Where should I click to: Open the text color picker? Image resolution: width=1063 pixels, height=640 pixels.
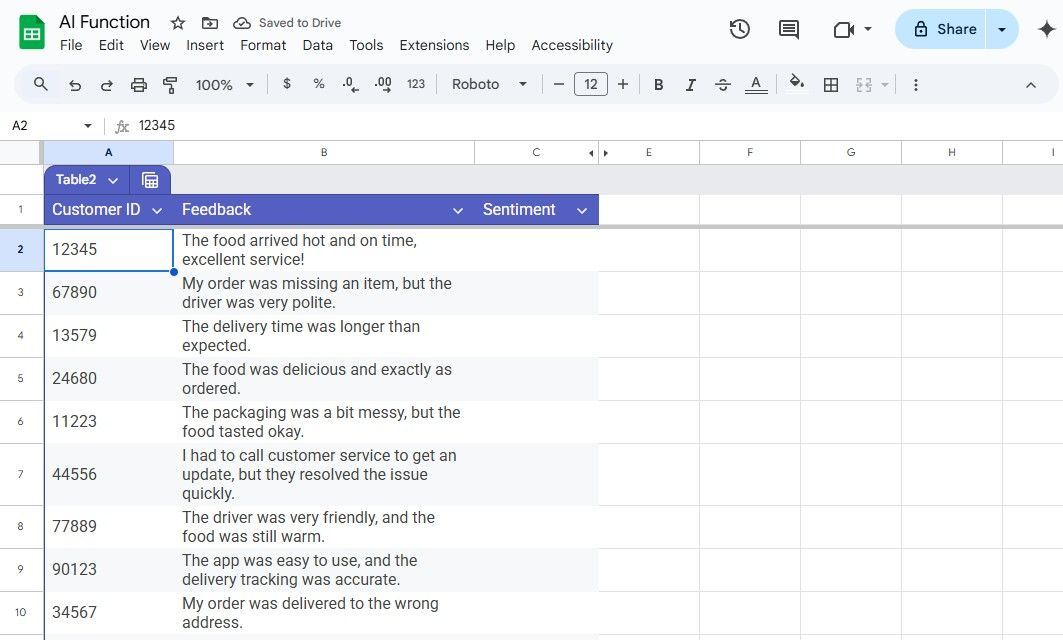coord(756,84)
